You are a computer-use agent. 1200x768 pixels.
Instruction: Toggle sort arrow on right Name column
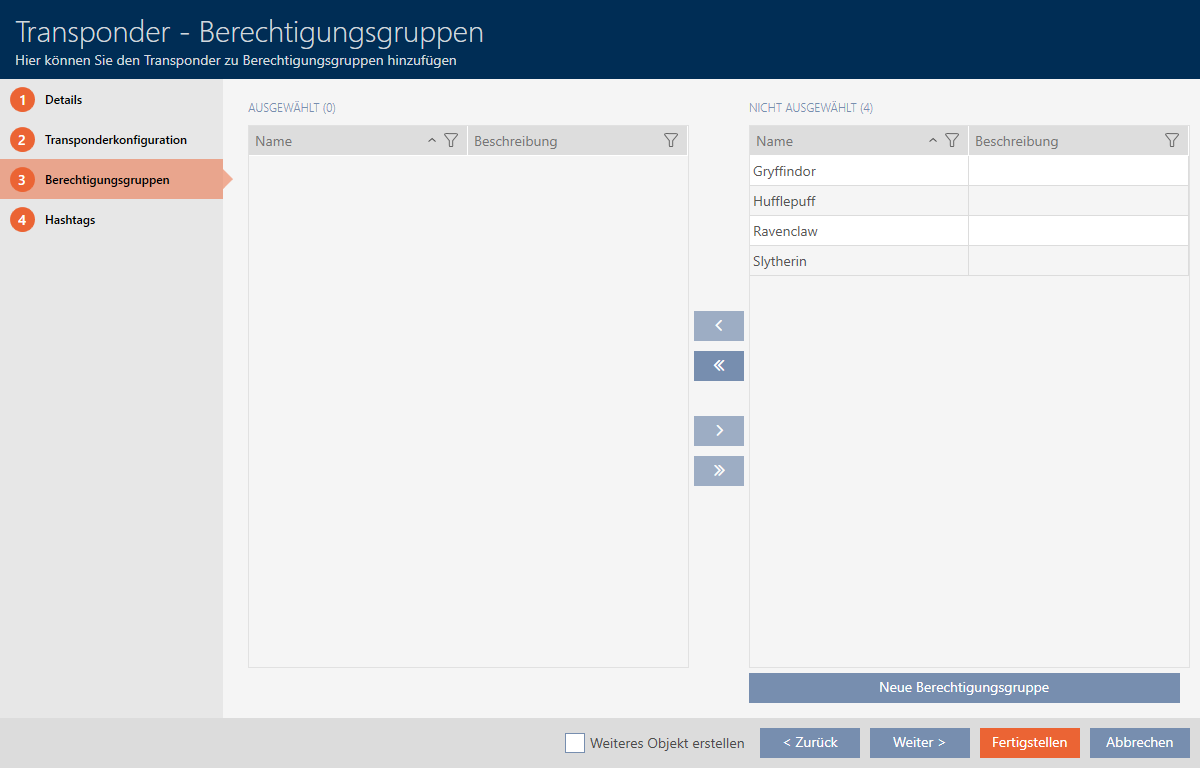coord(933,141)
